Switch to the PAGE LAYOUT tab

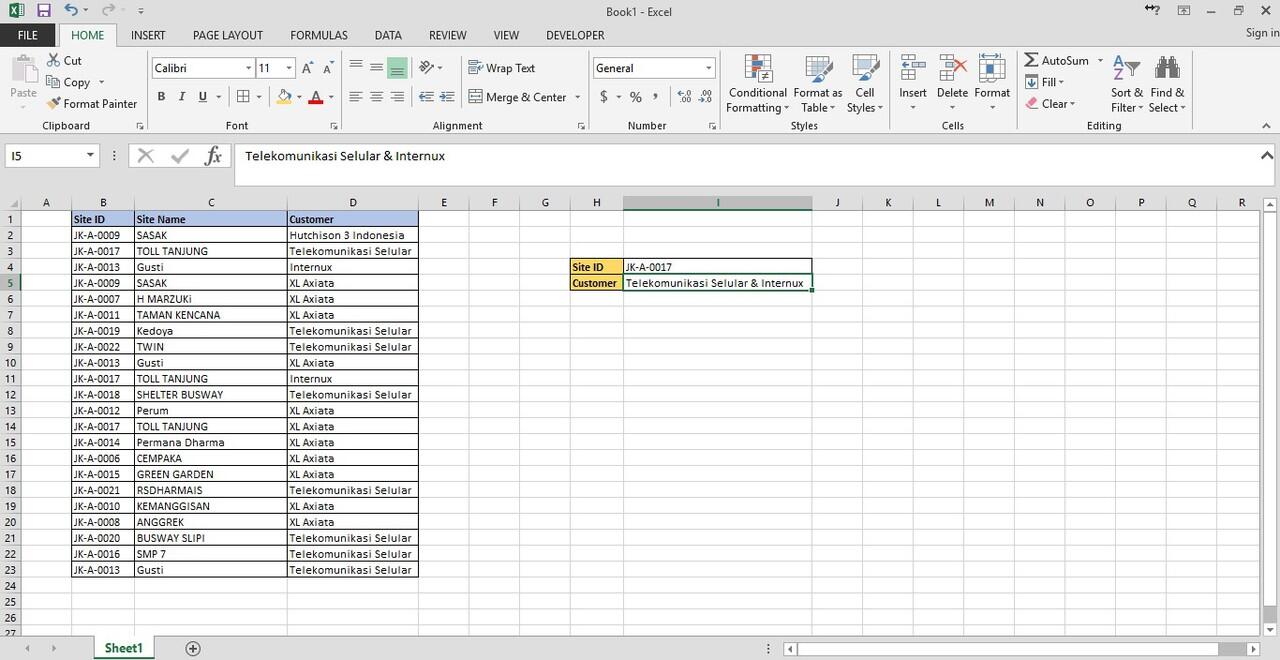(228, 35)
